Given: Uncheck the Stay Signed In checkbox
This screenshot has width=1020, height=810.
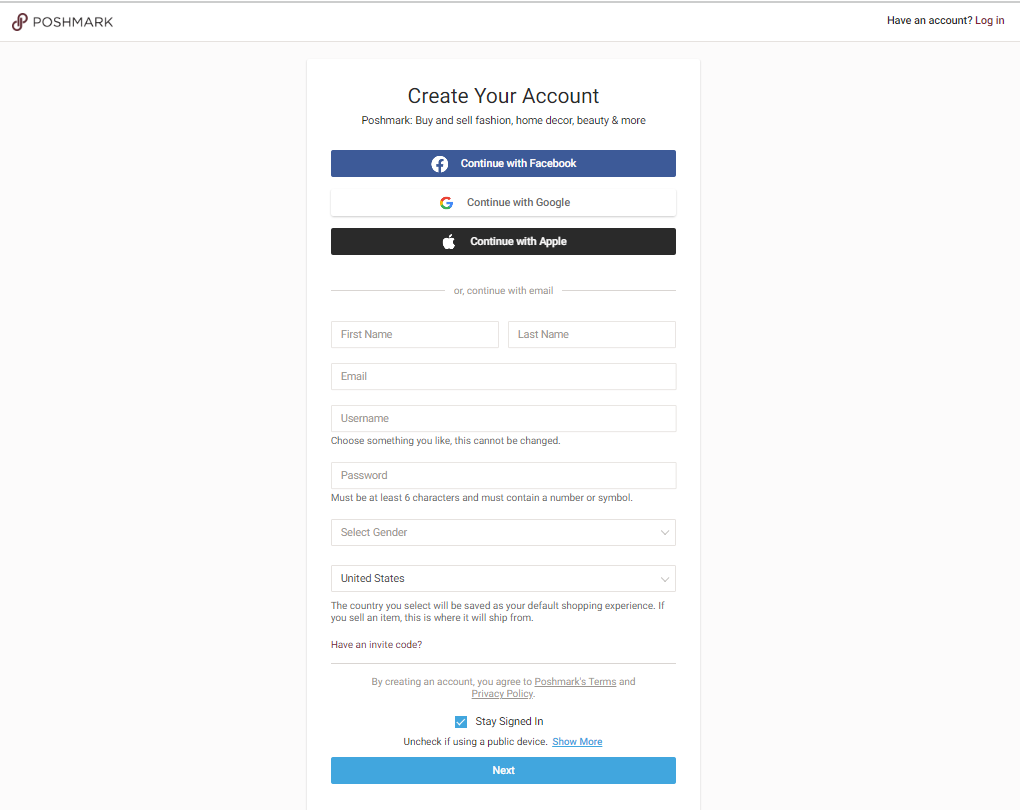Looking at the screenshot, I should click(x=461, y=722).
